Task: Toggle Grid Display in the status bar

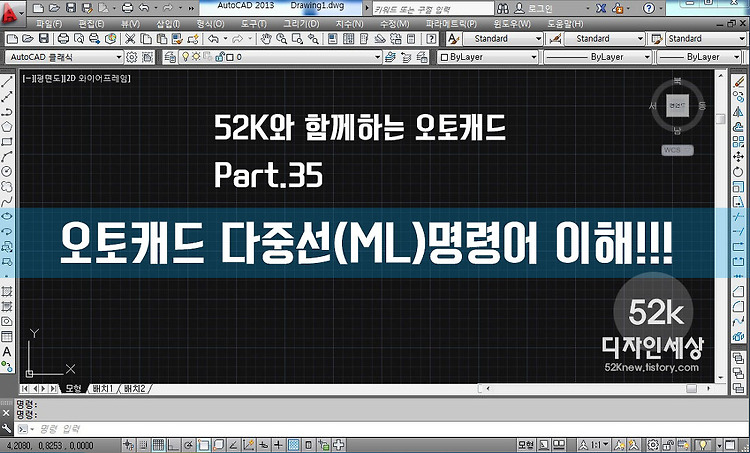Action: pyautogui.click(x=158, y=445)
